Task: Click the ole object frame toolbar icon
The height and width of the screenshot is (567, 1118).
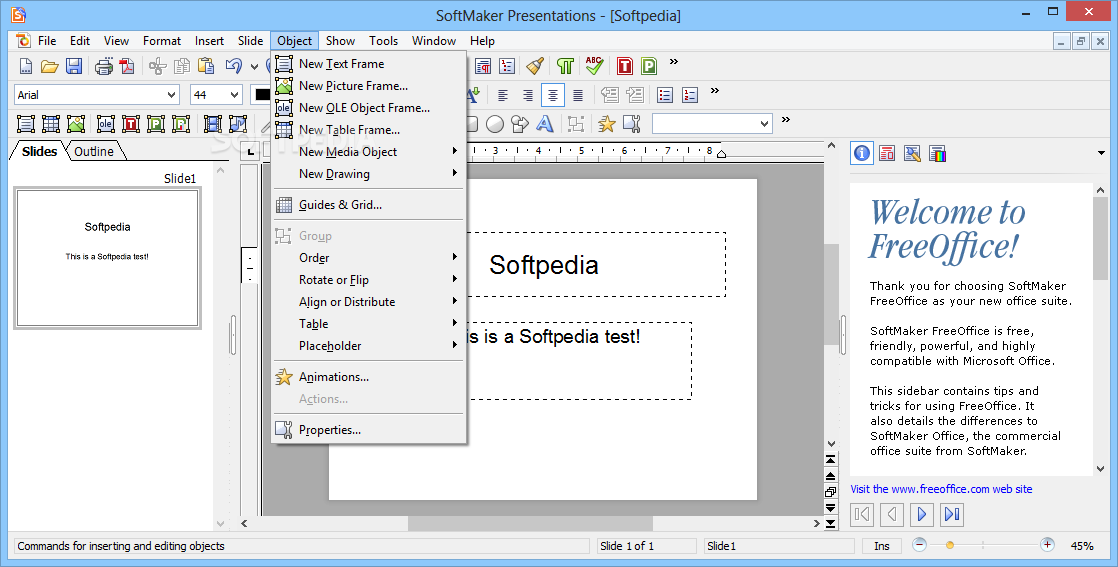Action: 106,124
